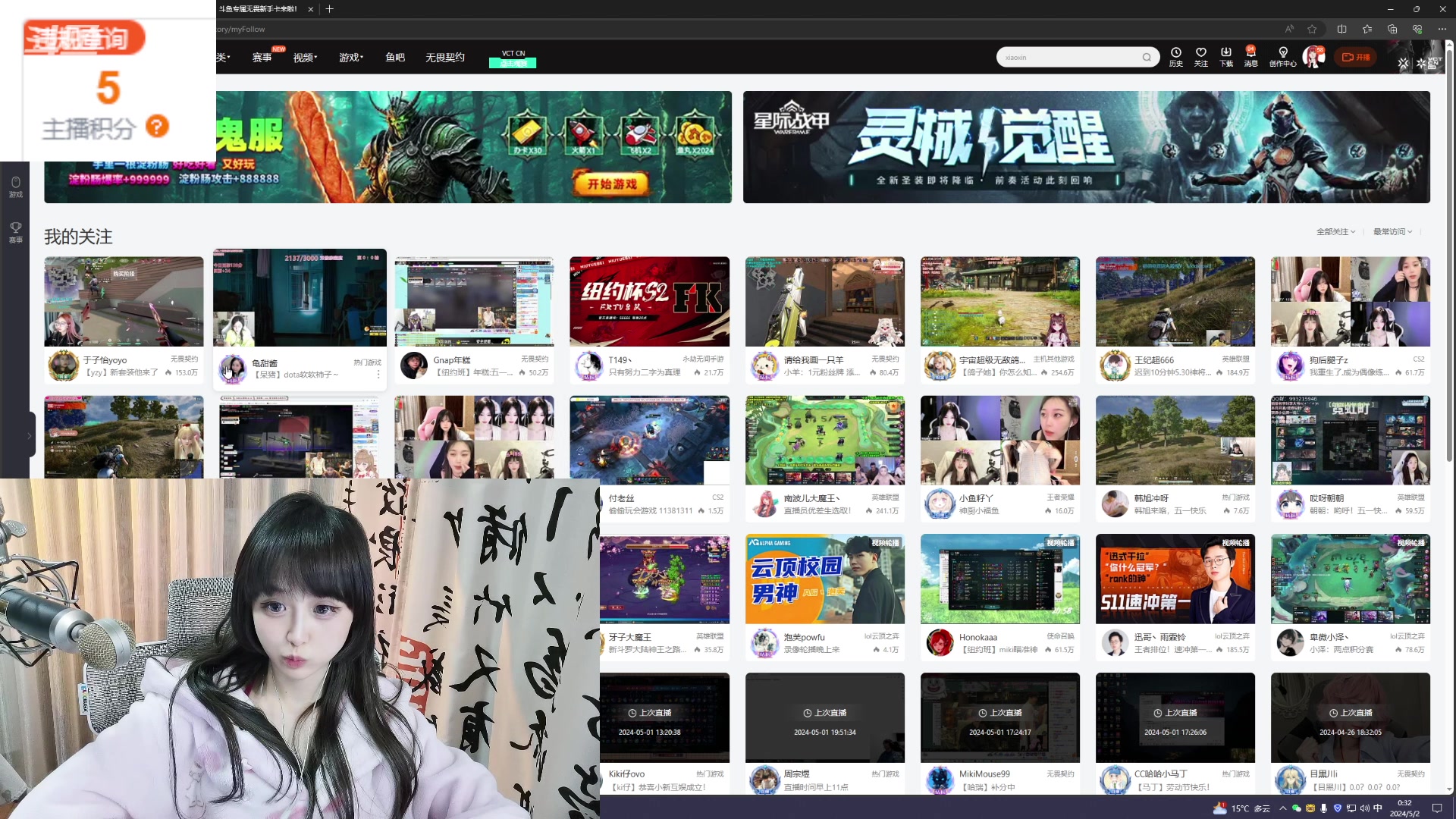Click the 赛事 trophy icon in left sidebar
Image resolution: width=1456 pixels, height=819 pixels.
tap(15, 232)
